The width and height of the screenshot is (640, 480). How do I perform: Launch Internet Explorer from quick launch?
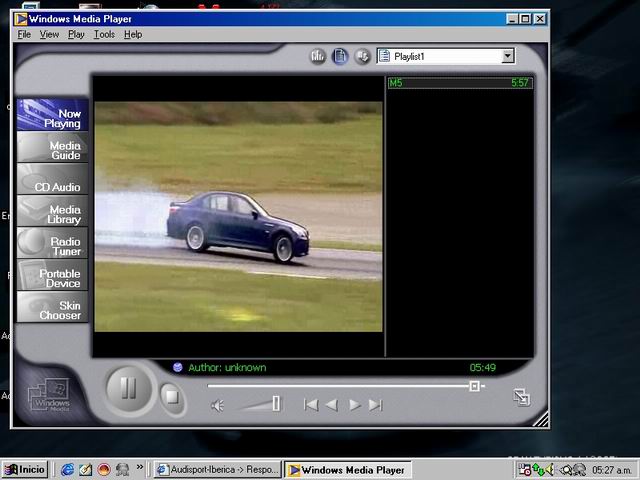67,470
